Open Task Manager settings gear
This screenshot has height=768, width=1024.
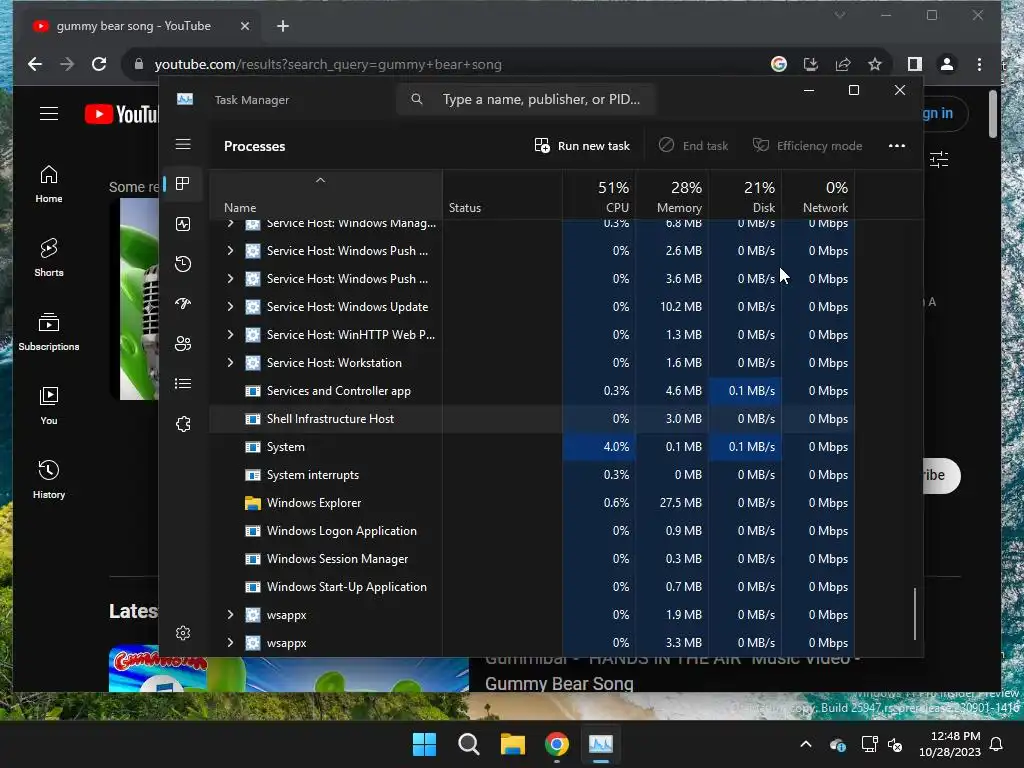(x=183, y=633)
